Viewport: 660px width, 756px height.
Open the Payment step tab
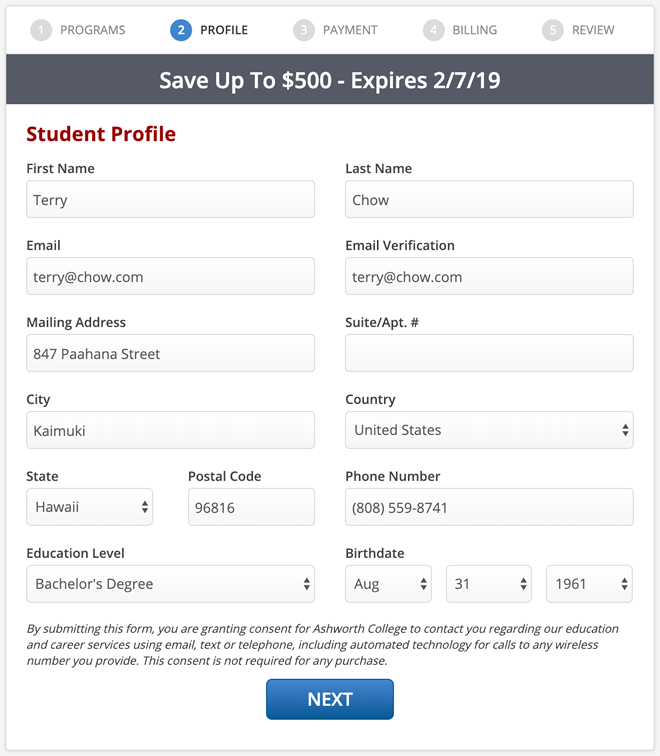(349, 30)
